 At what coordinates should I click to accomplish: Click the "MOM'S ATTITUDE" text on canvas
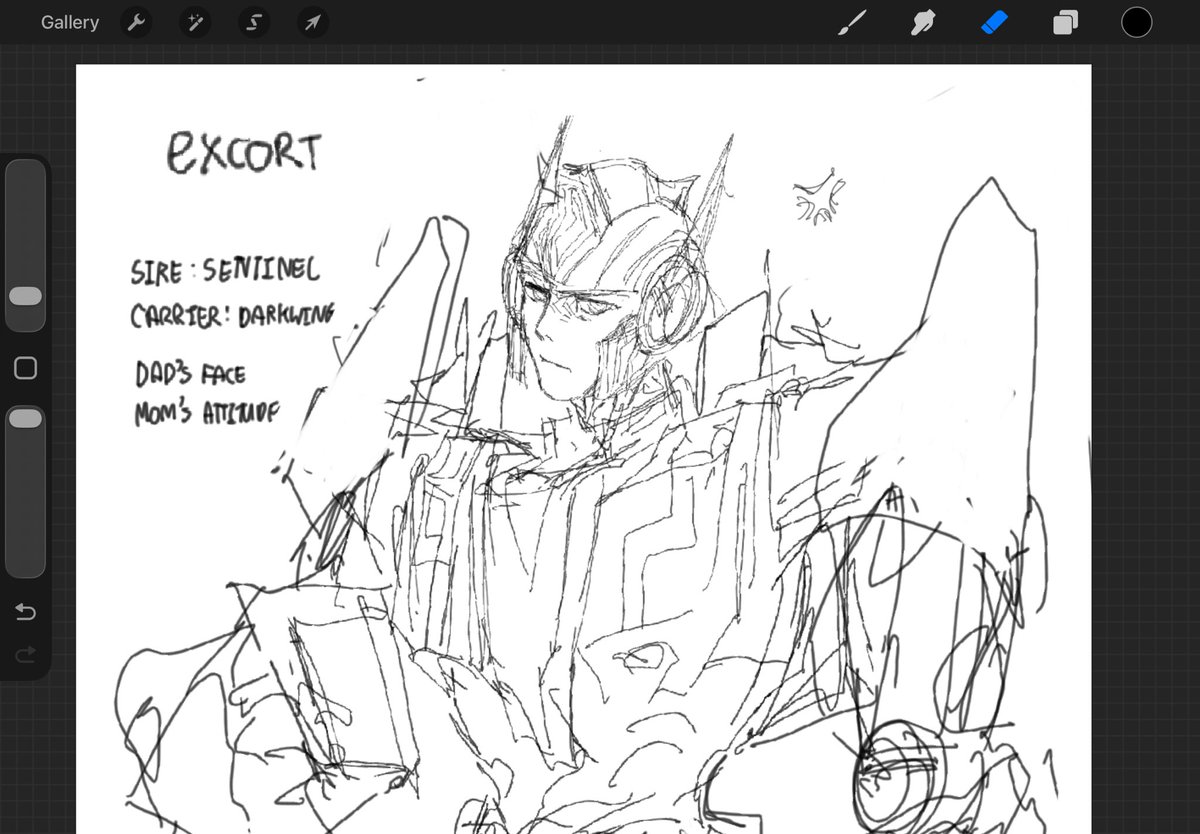coord(206,412)
